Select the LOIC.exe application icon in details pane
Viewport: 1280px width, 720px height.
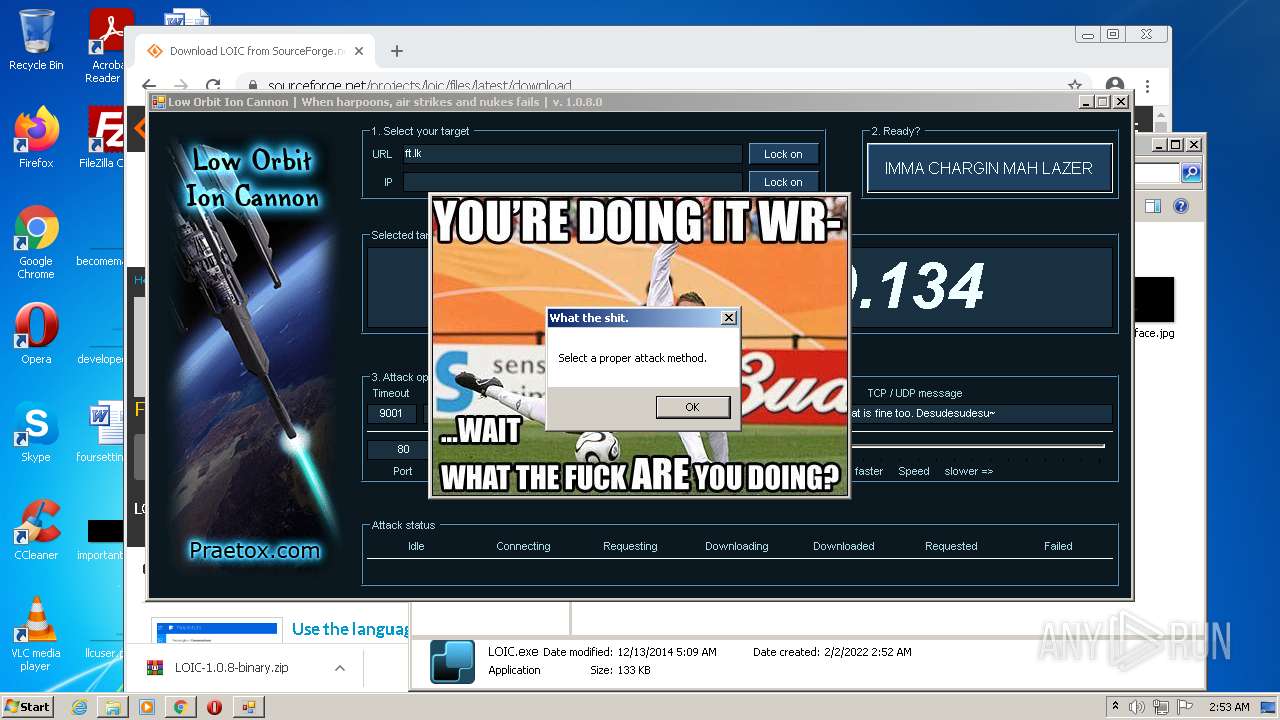coord(452,661)
